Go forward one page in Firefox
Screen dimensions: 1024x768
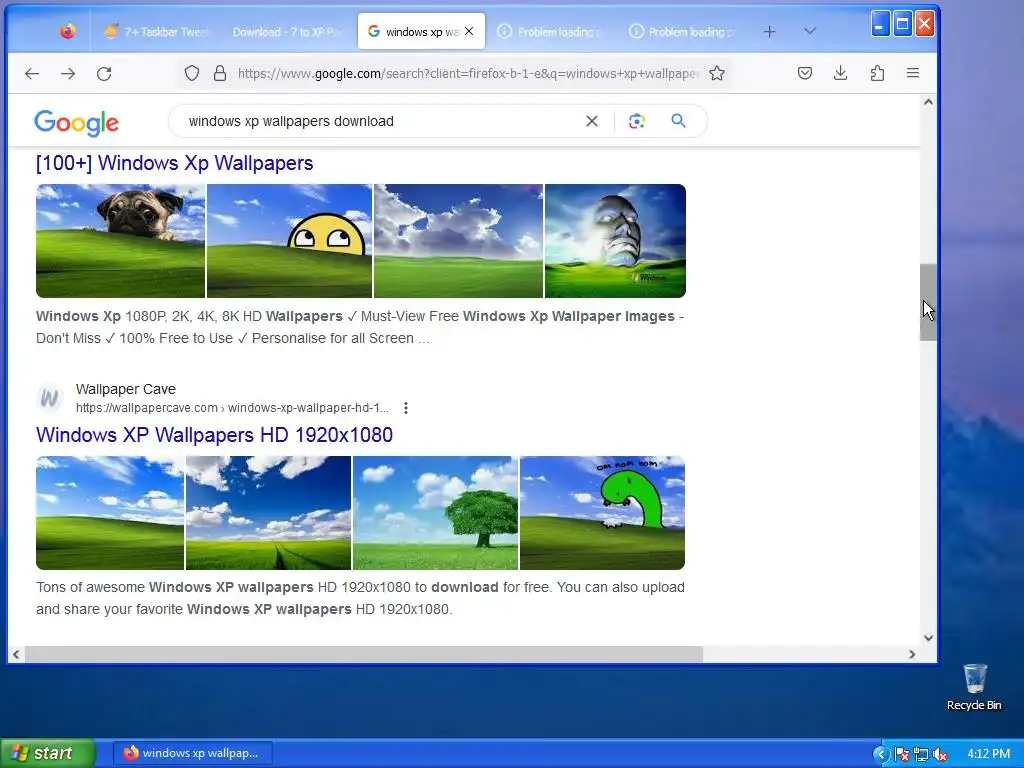tap(68, 74)
